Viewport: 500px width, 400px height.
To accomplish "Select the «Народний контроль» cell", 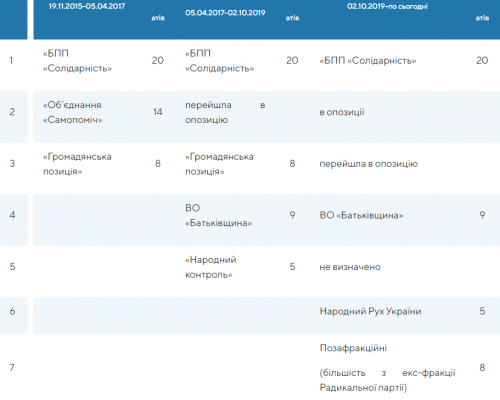I will coord(211,267).
